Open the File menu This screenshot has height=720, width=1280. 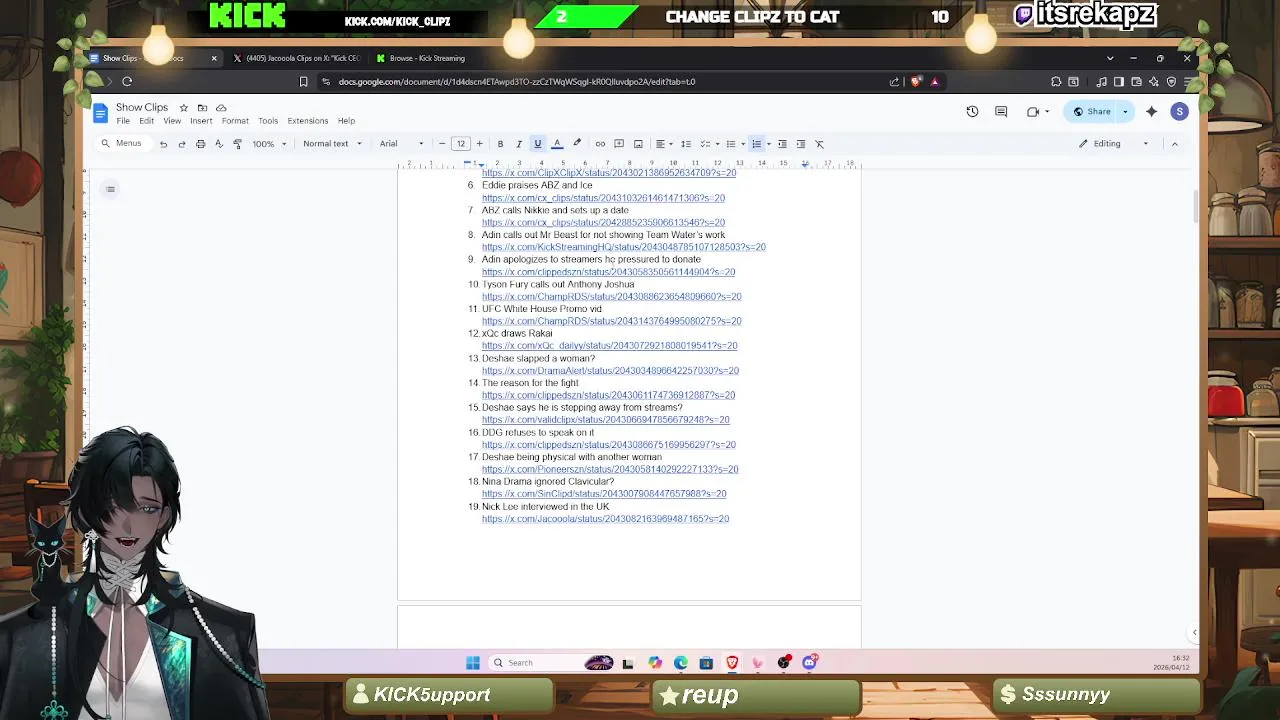coord(123,121)
